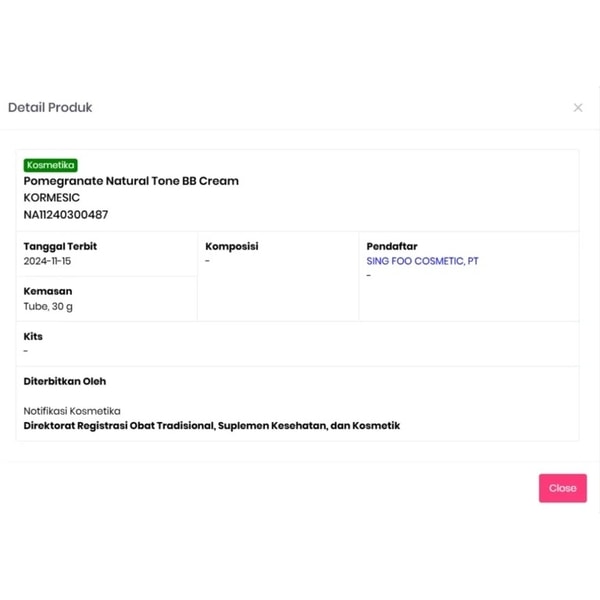Click the dash value under Komposisi
This screenshot has width=600, height=600.
pyautogui.click(x=207, y=261)
